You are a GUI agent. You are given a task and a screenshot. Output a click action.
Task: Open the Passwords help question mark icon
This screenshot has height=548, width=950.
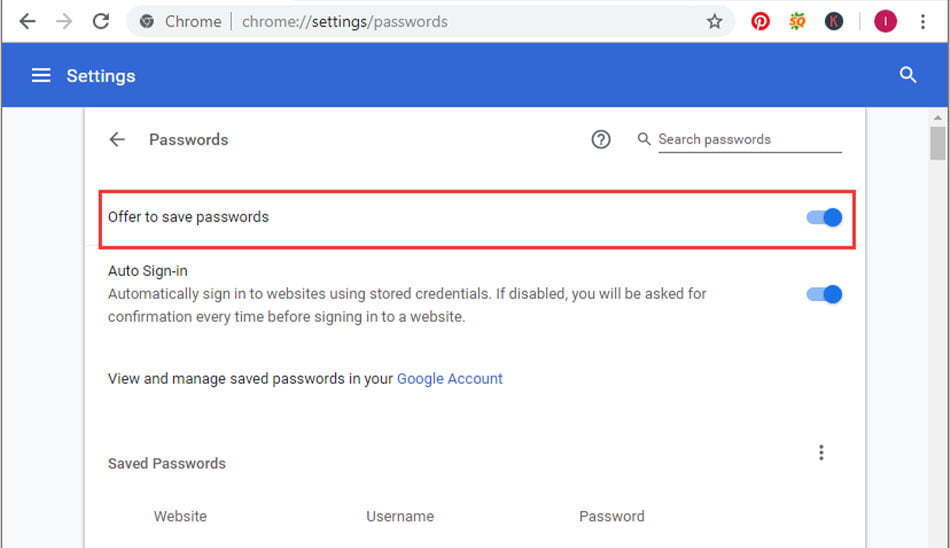[x=600, y=139]
